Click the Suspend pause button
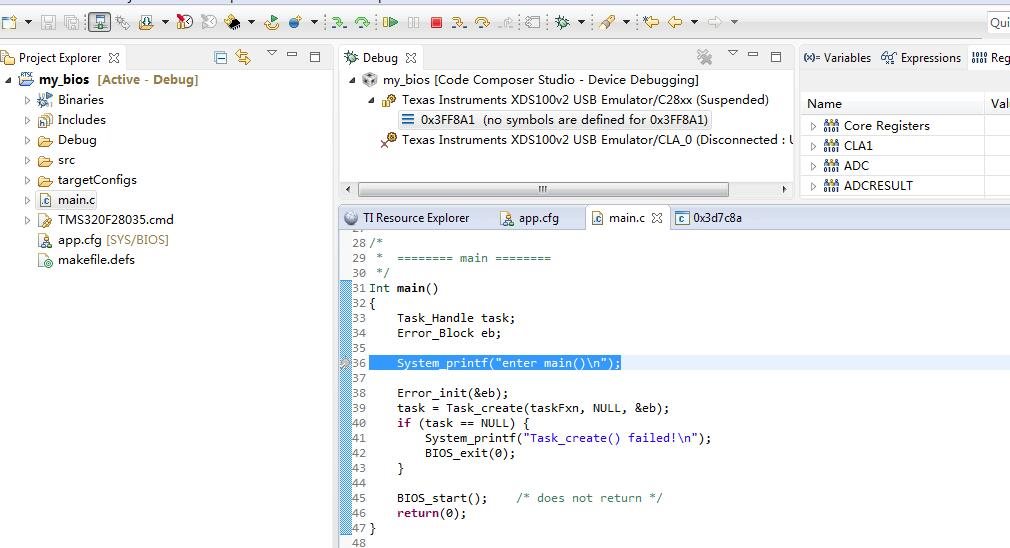 tap(414, 23)
